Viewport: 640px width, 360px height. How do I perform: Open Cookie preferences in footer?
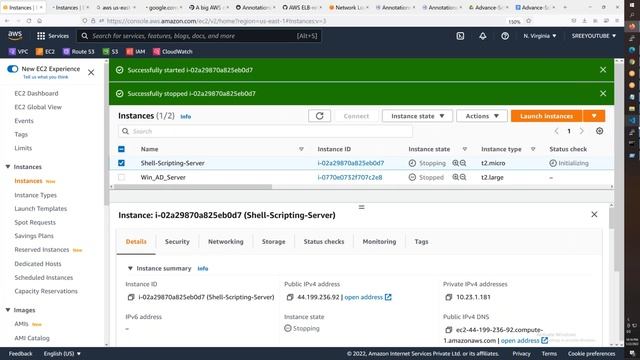coord(591,353)
